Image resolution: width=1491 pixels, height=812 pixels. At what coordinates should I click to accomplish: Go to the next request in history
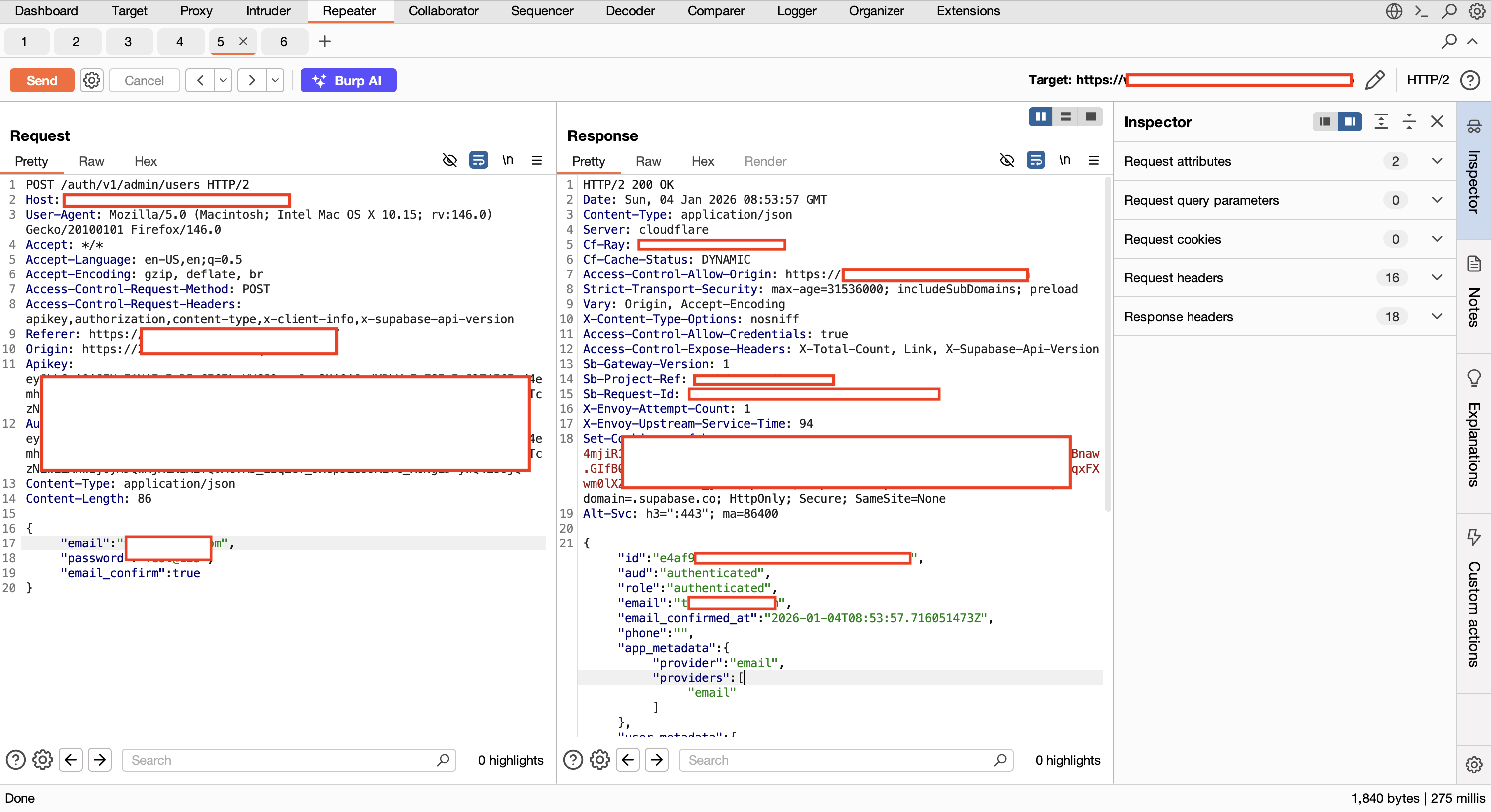coord(252,80)
